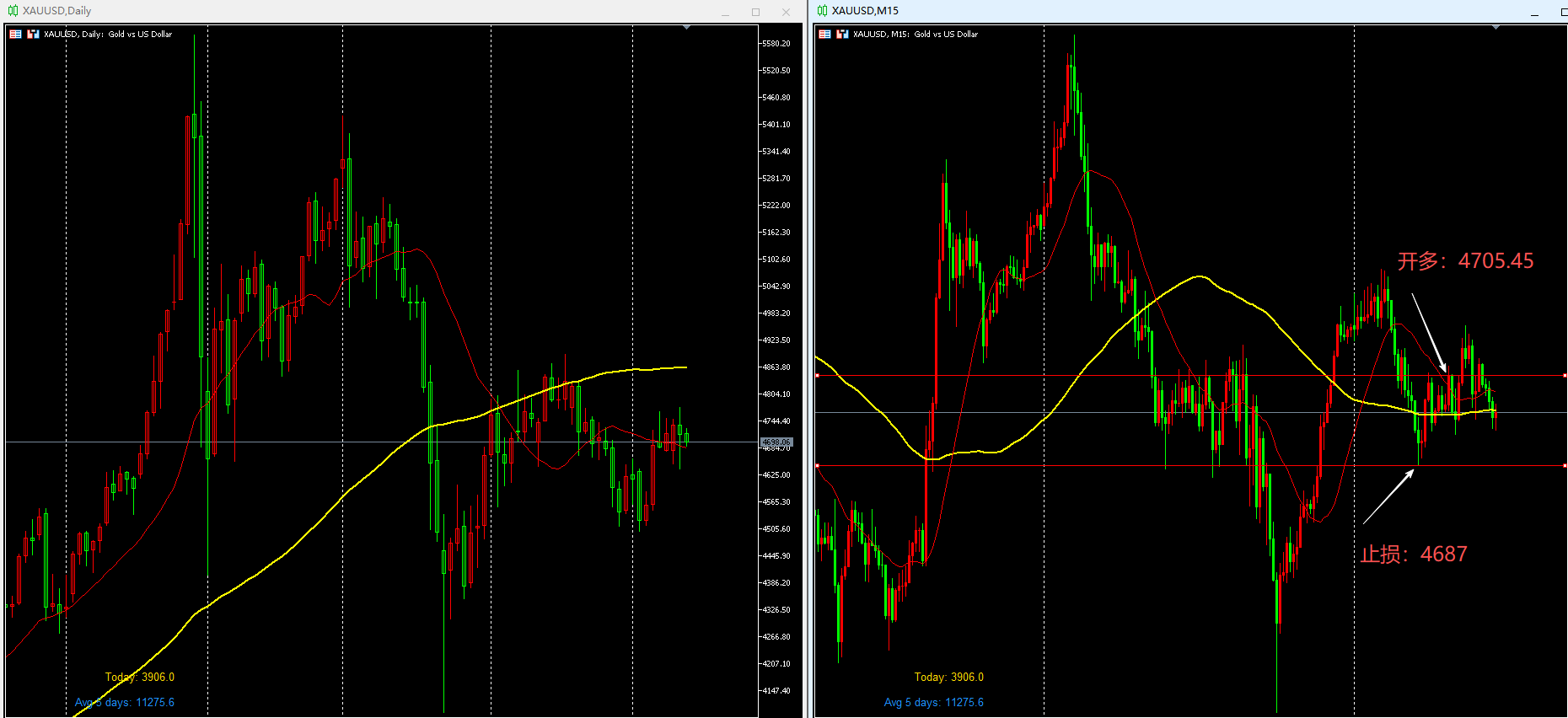The width and height of the screenshot is (1568, 718).
Task: Click the candlestick icon in XAUUSD,Daily title bar
Action: (x=13, y=11)
